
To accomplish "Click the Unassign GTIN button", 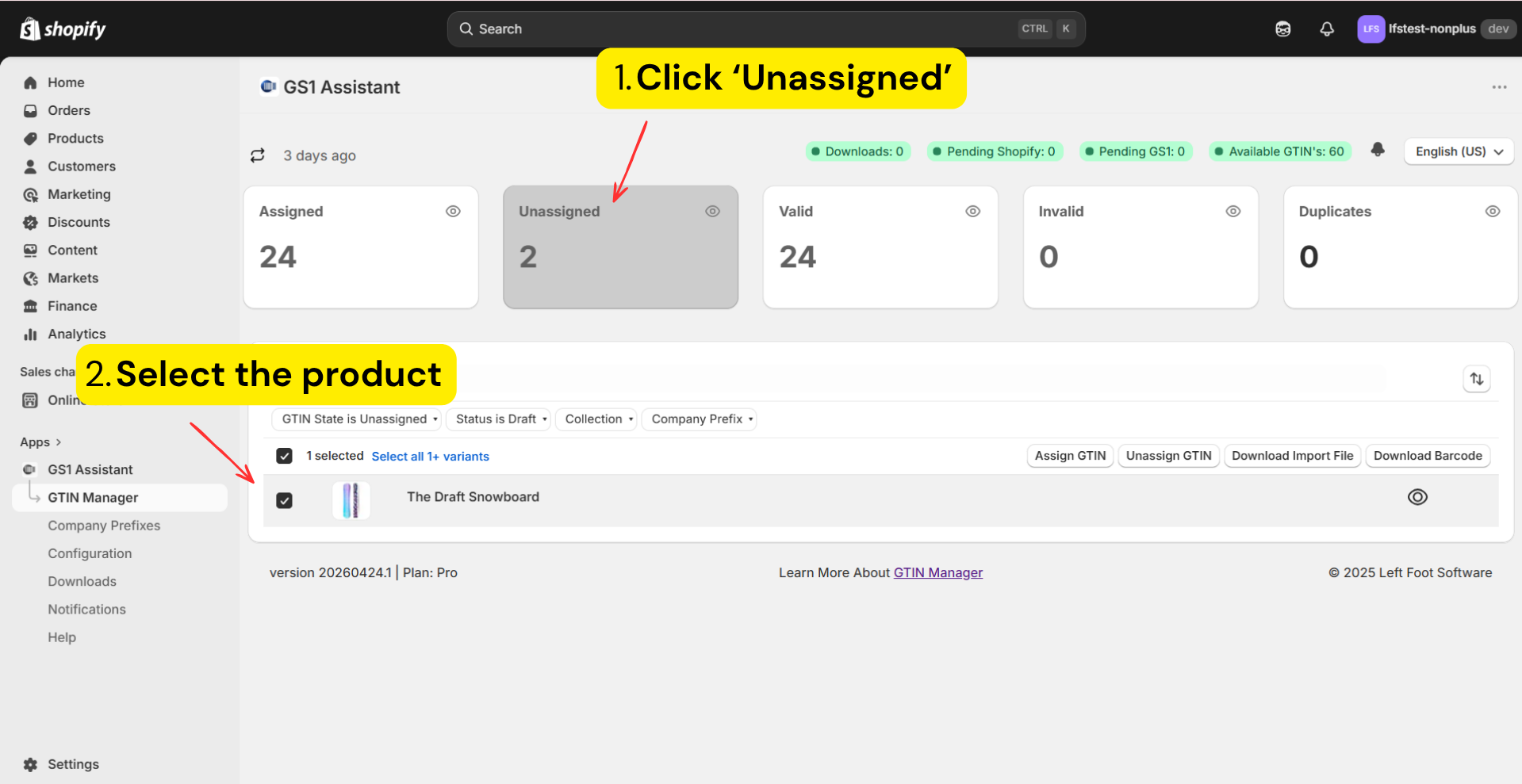I will click(1168, 456).
